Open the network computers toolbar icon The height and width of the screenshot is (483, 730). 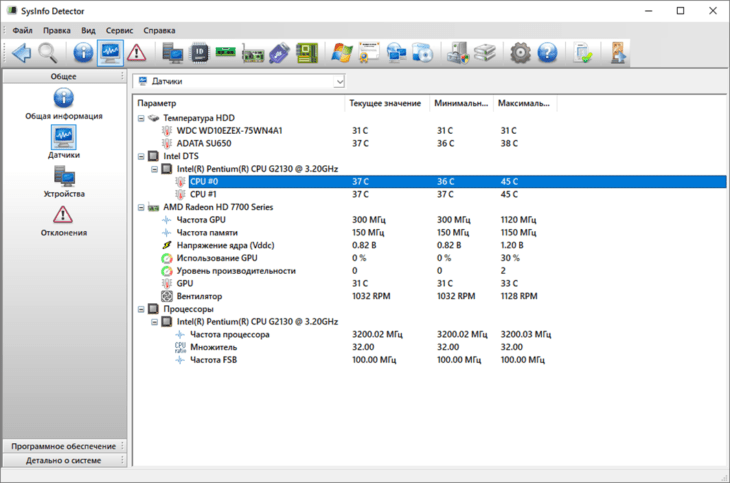[396, 53]
